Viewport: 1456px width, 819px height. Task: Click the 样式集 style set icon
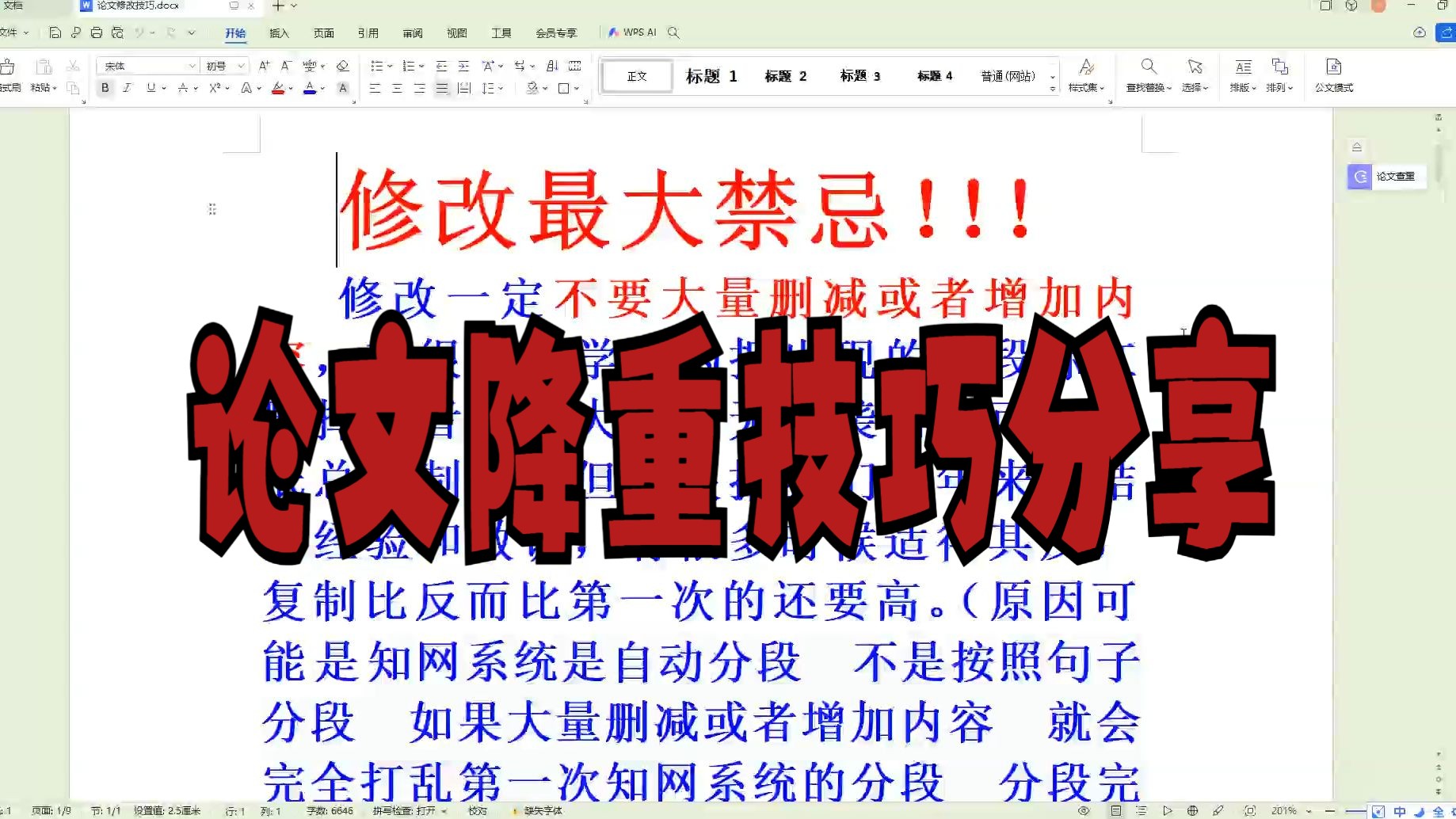[x=1086, y=67]
